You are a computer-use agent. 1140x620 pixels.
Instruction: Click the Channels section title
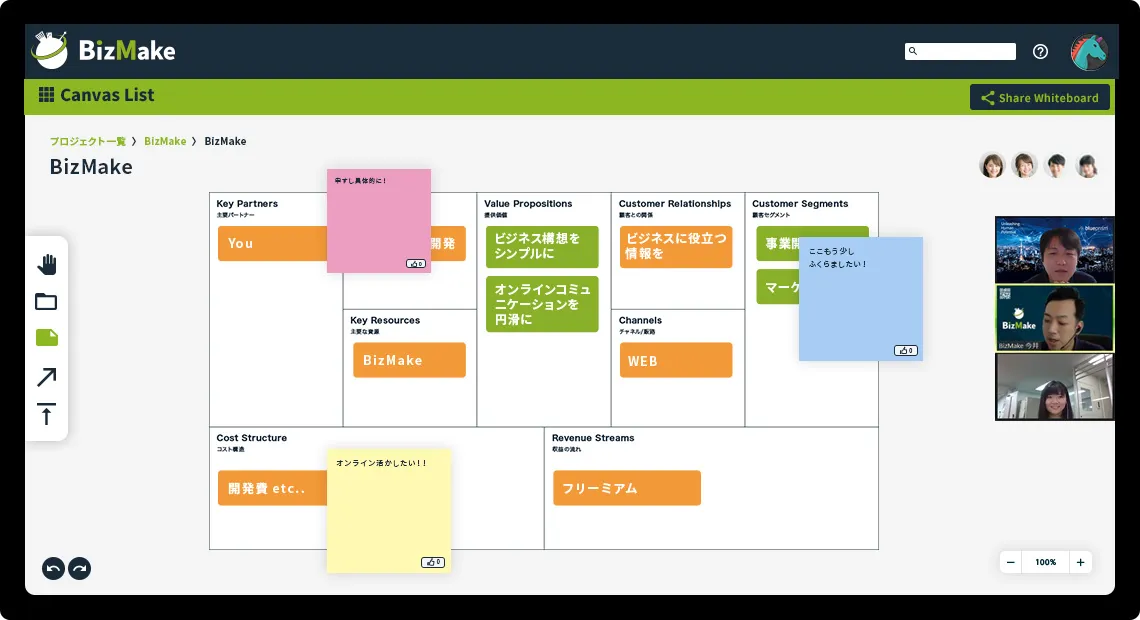point(640,320)
